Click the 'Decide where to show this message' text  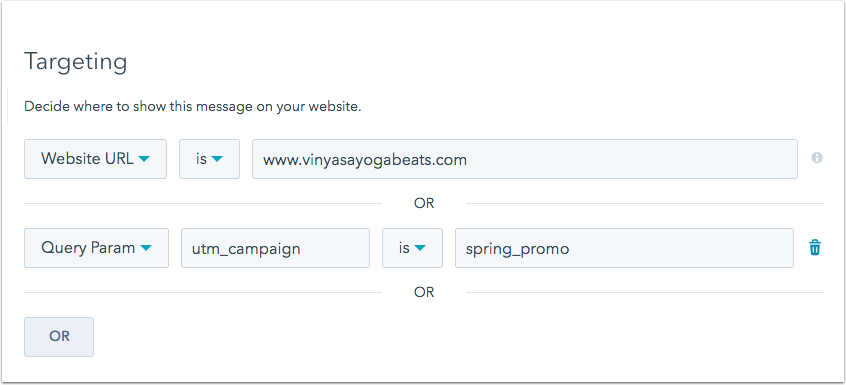tap(193, 107)
